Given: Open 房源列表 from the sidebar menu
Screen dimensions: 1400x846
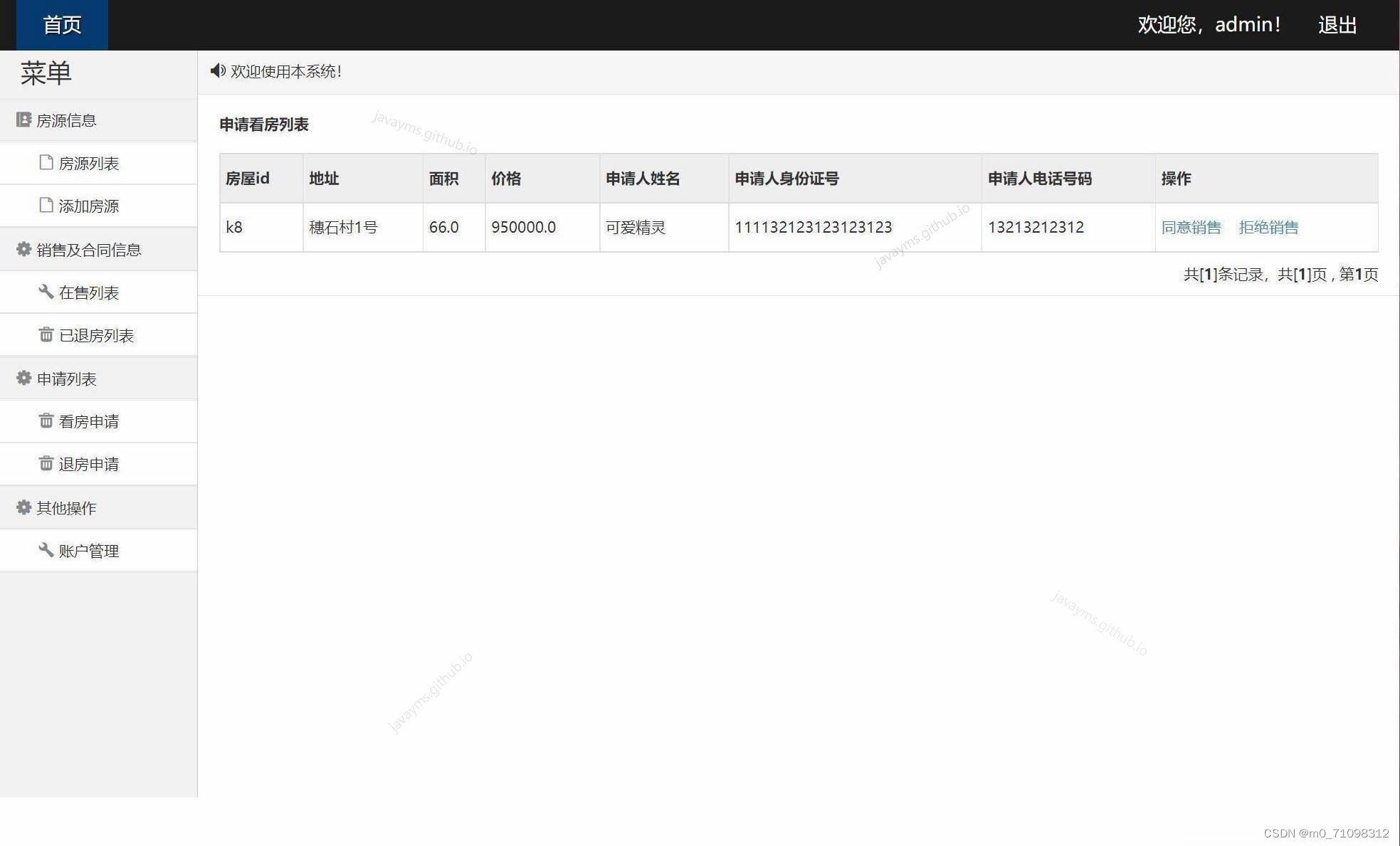Looking at the screenshot, I should (88, 164).
